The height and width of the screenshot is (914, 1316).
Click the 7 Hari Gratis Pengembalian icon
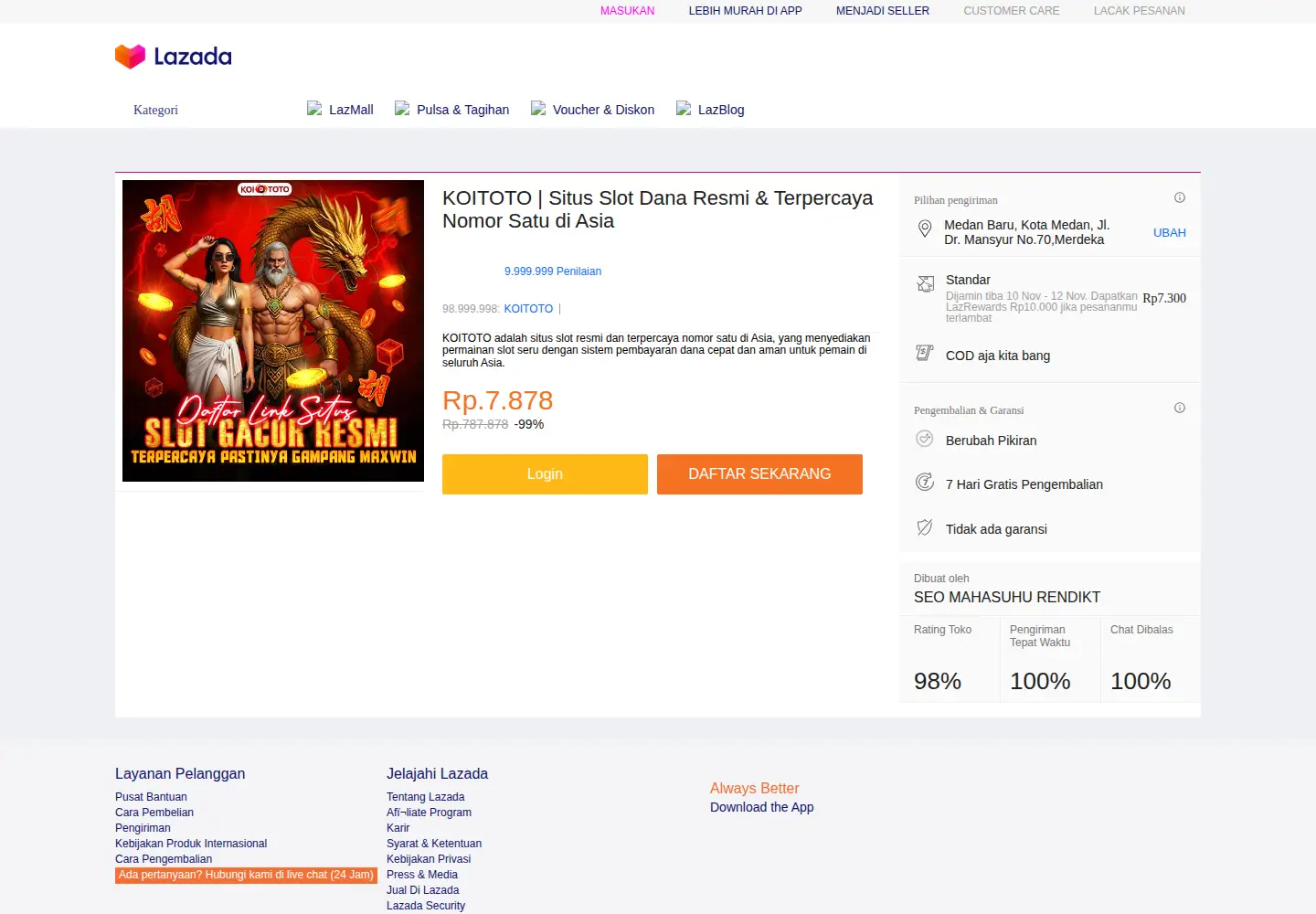point(925,482)
